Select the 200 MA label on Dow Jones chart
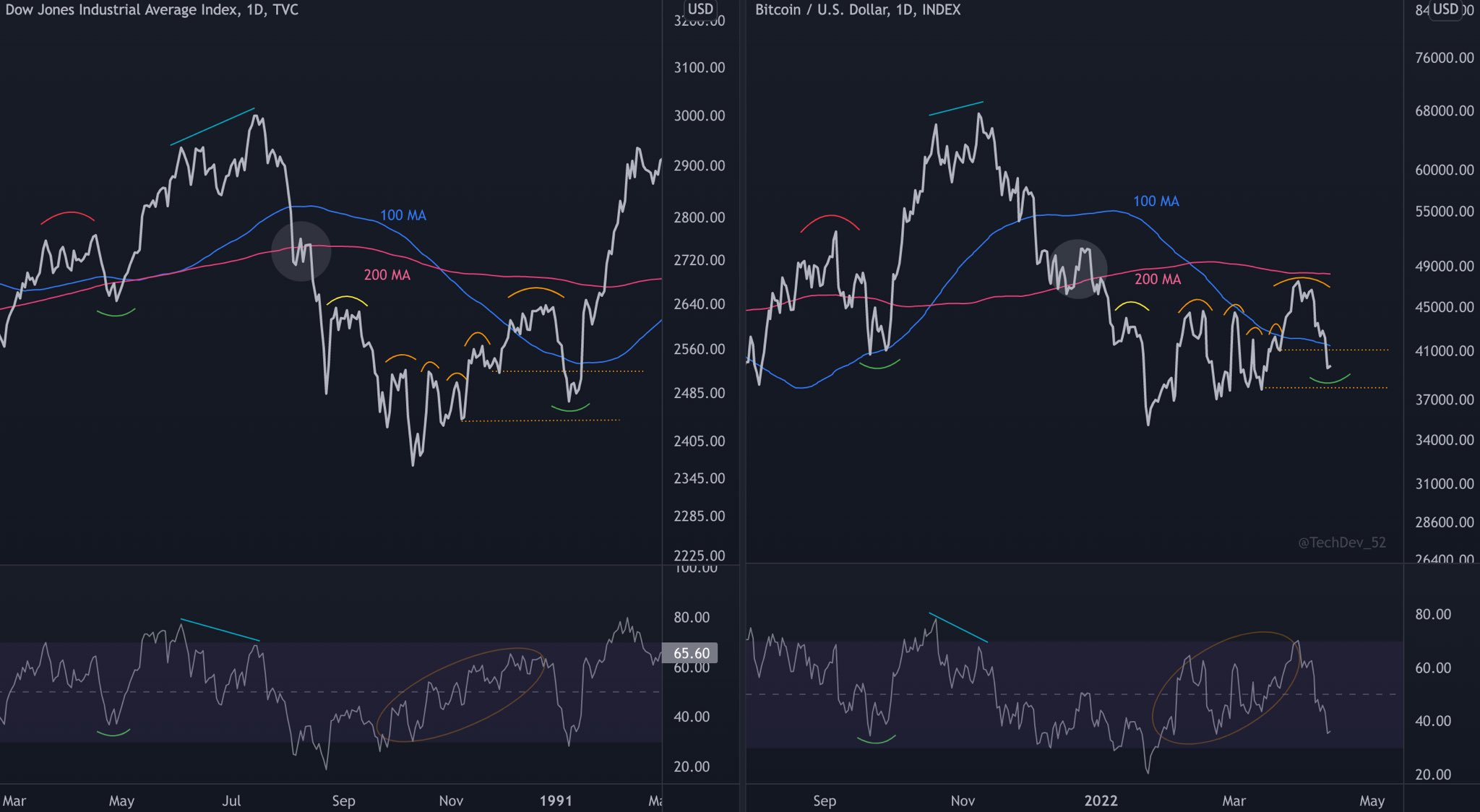 pyautogui.click(x=387, y=275)
